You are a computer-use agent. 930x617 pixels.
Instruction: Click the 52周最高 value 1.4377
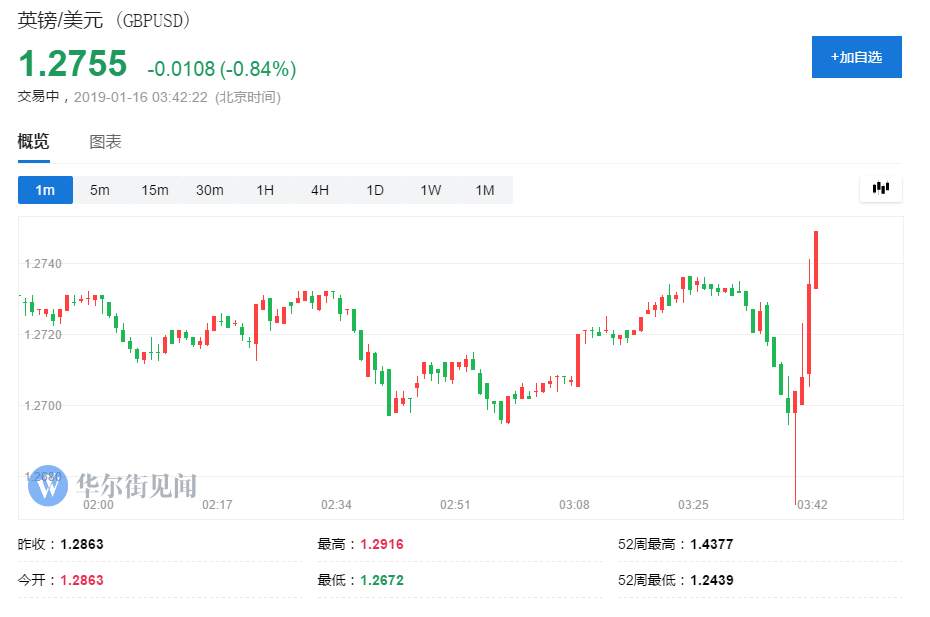[x=712, y=544]
